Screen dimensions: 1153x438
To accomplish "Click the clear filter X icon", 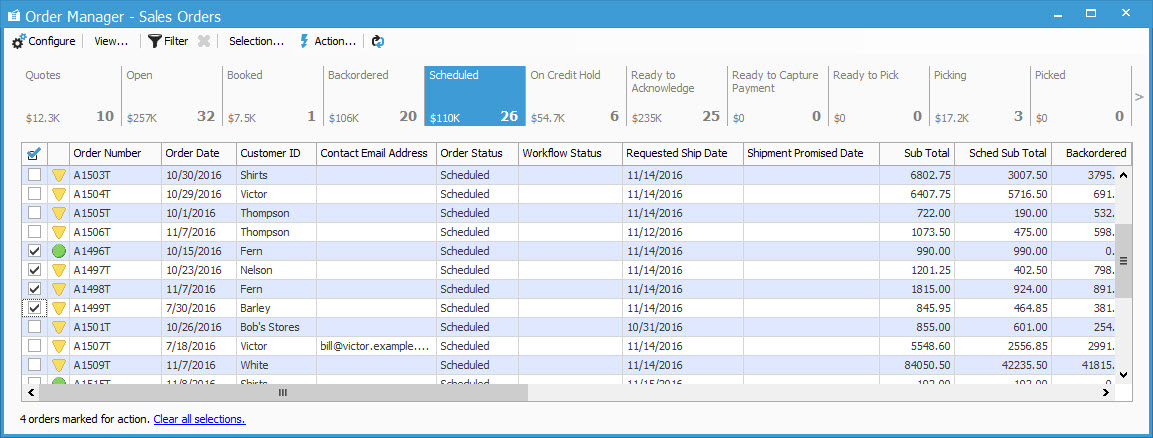I will click(204, 41).
